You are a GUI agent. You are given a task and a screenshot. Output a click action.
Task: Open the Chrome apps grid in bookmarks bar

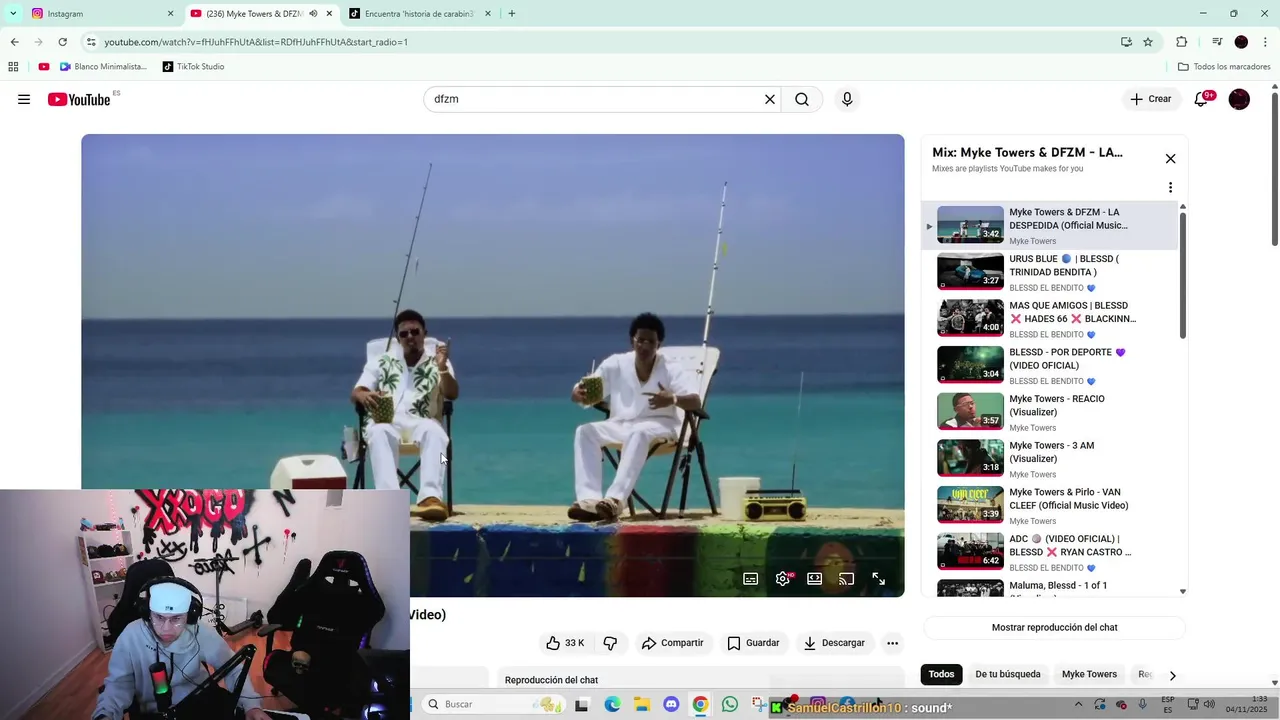point(13,67)
